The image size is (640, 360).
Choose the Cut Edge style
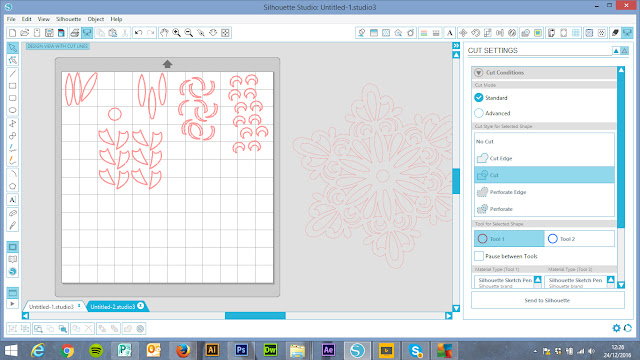pos(544,158)
